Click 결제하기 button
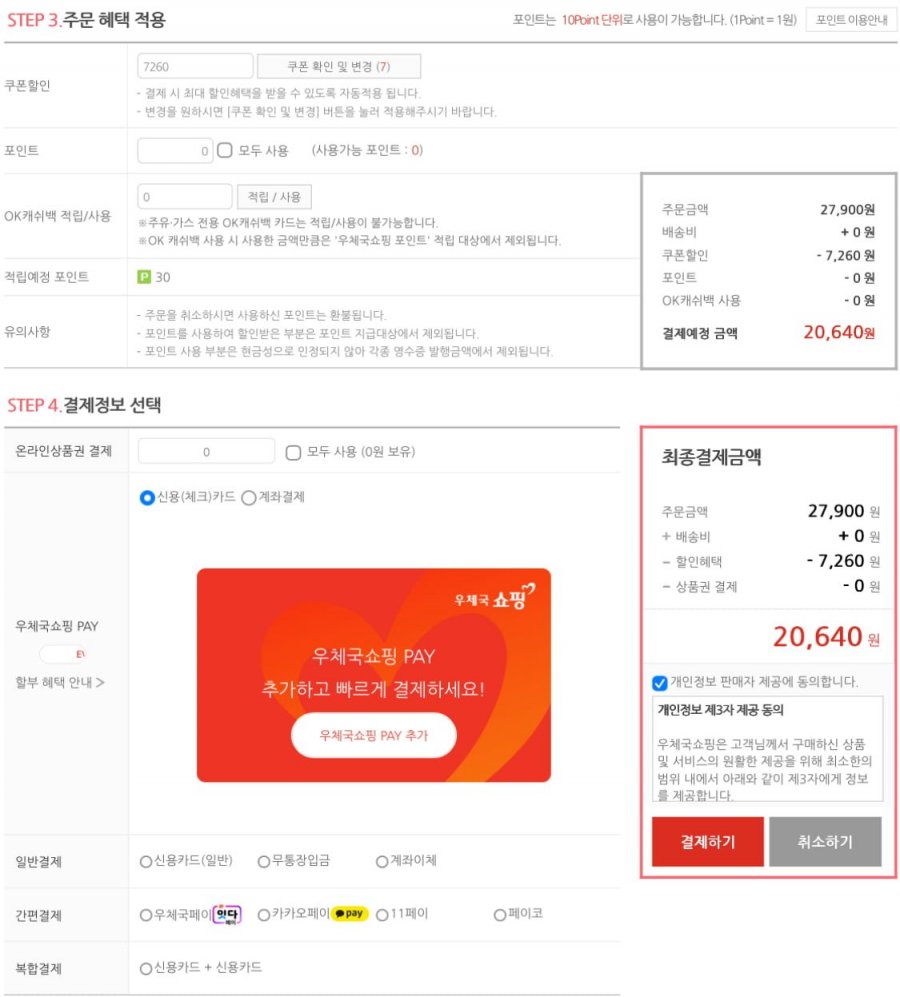The image size is (900, 997). [x=707, y=842]
